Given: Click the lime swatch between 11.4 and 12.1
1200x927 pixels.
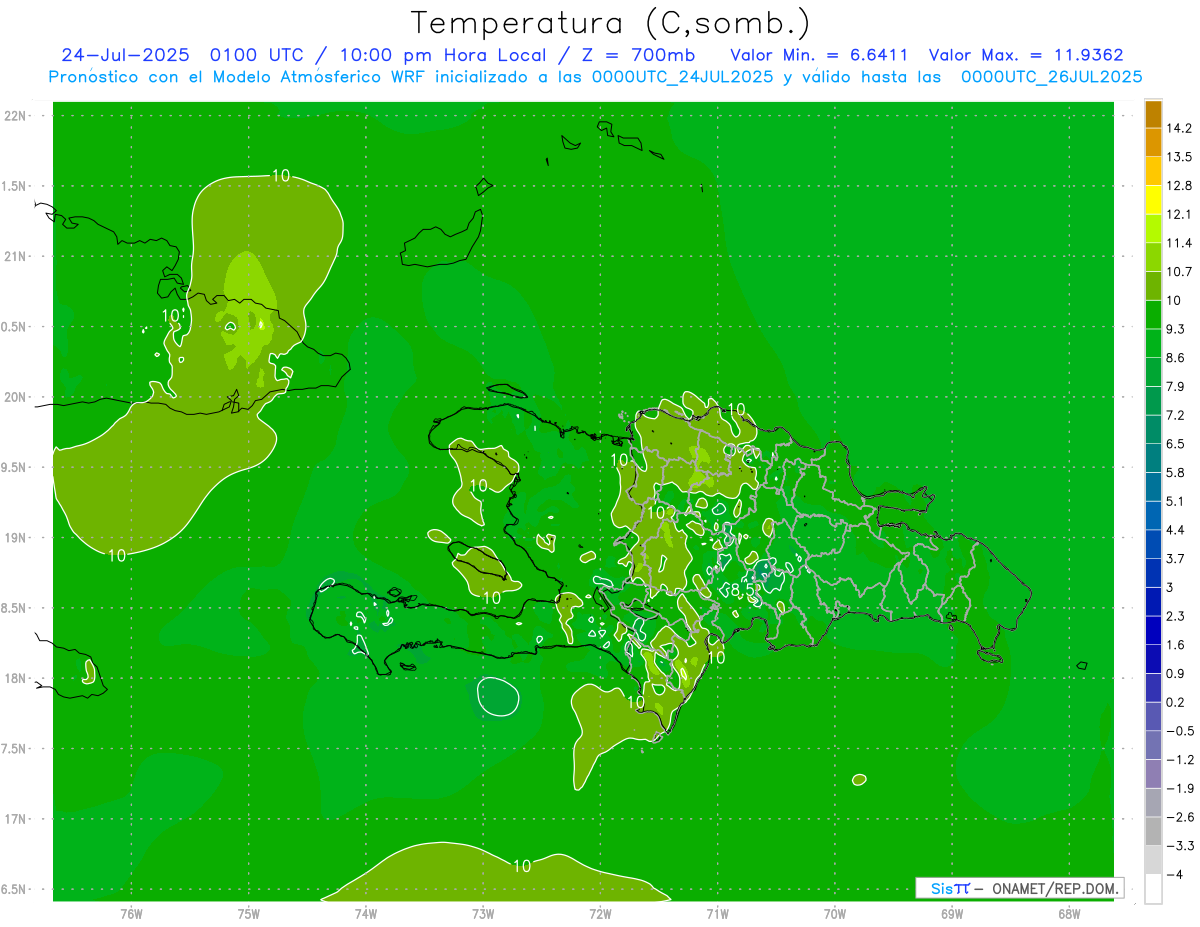Looking at the screenshot, I should (x=1153, y=229).
